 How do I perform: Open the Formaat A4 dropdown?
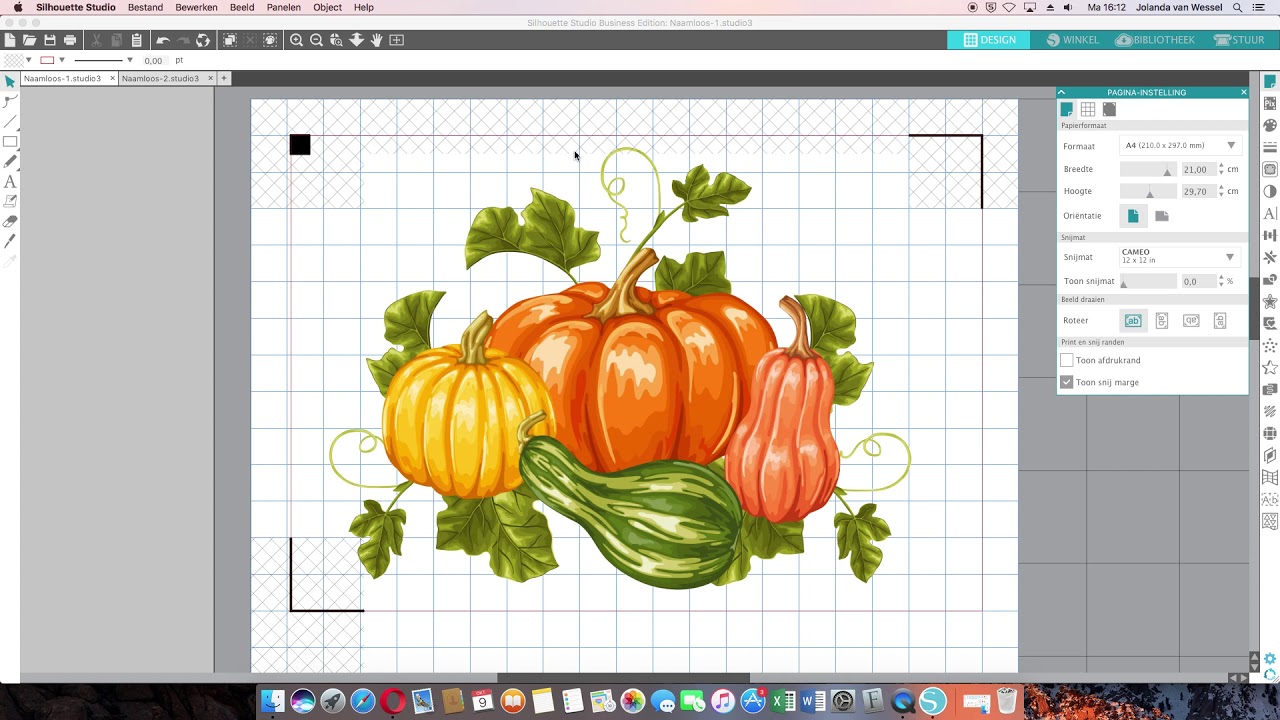coord(1180,146)
